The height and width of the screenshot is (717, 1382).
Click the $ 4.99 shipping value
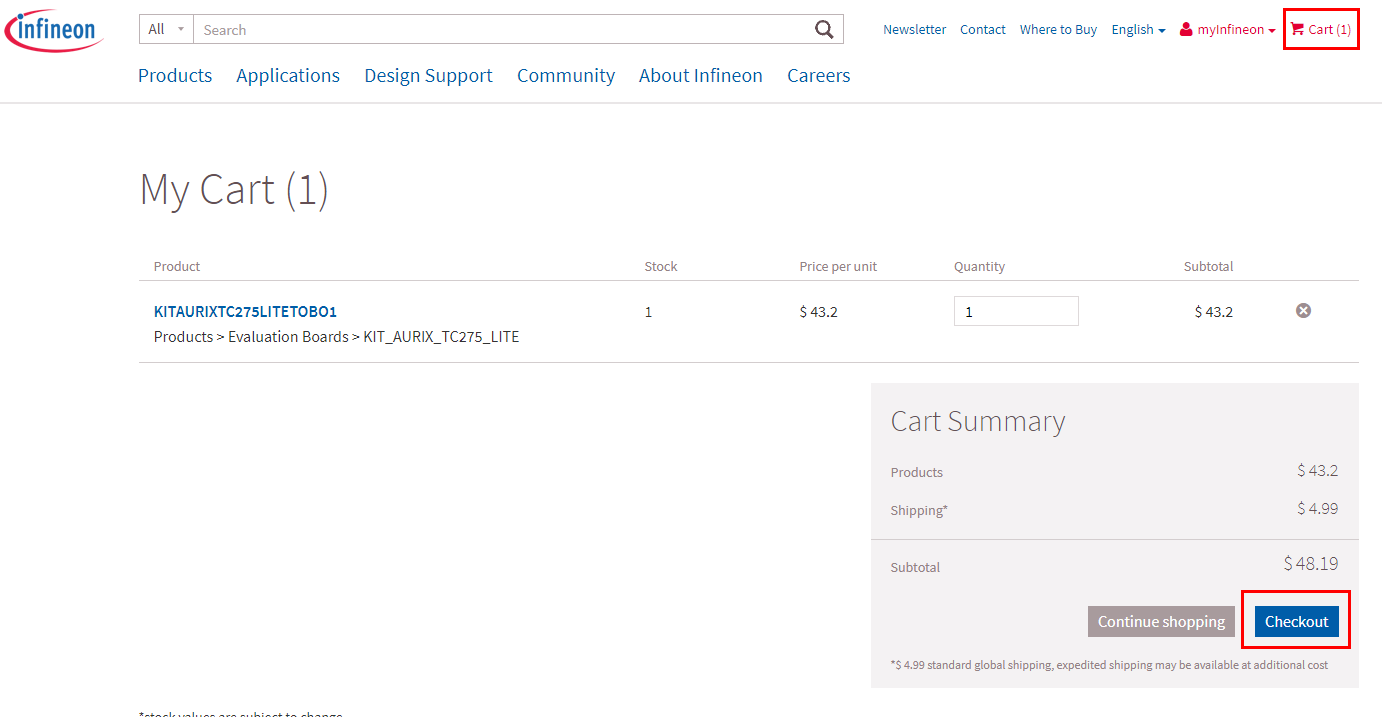1317,509
